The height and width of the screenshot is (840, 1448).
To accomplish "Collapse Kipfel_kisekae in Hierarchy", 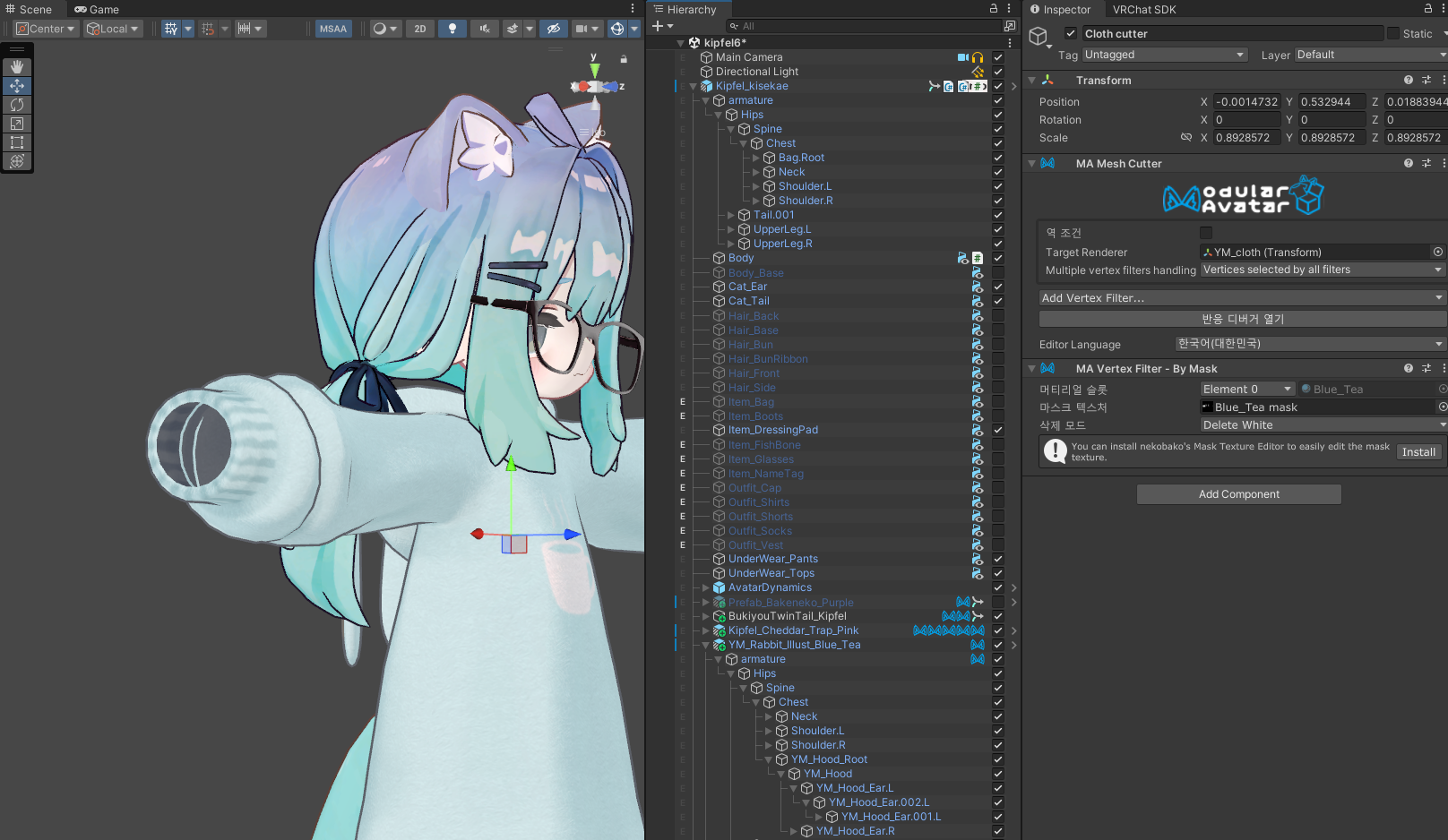I will [x=694, y=86].
